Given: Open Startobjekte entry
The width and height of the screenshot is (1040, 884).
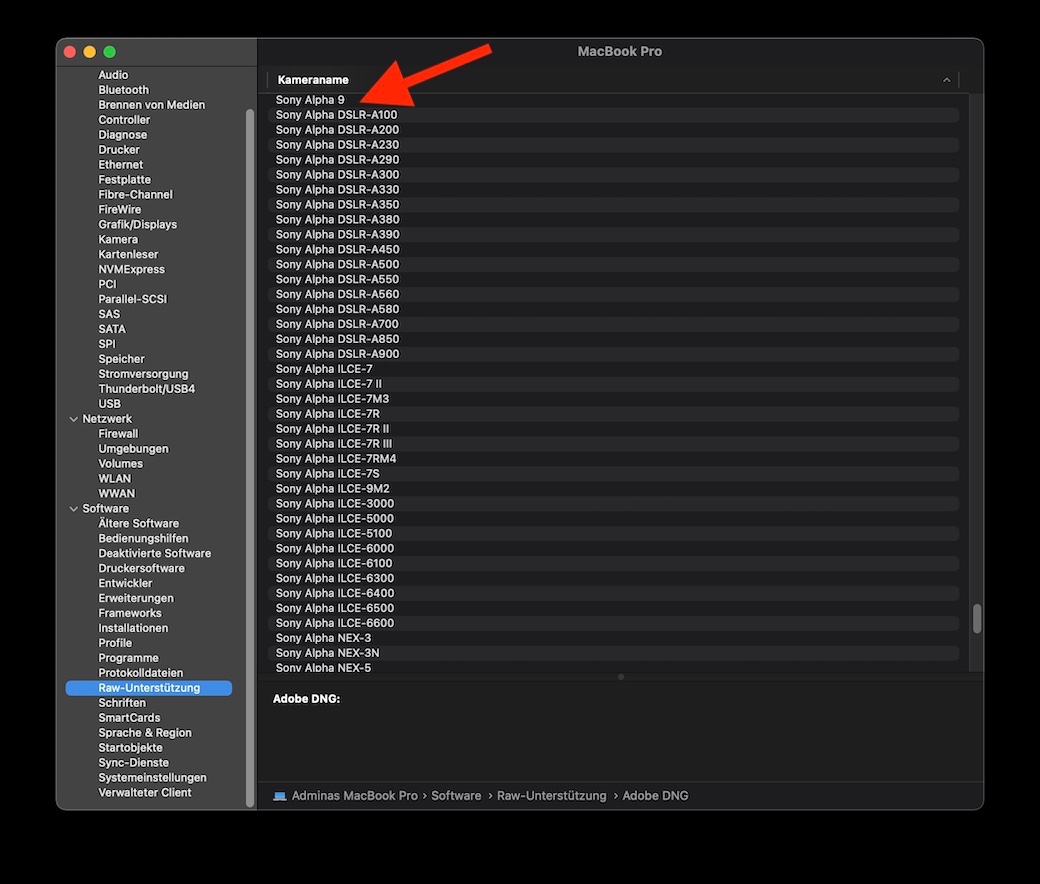Looking at the screenshot, I should (130, 748).
